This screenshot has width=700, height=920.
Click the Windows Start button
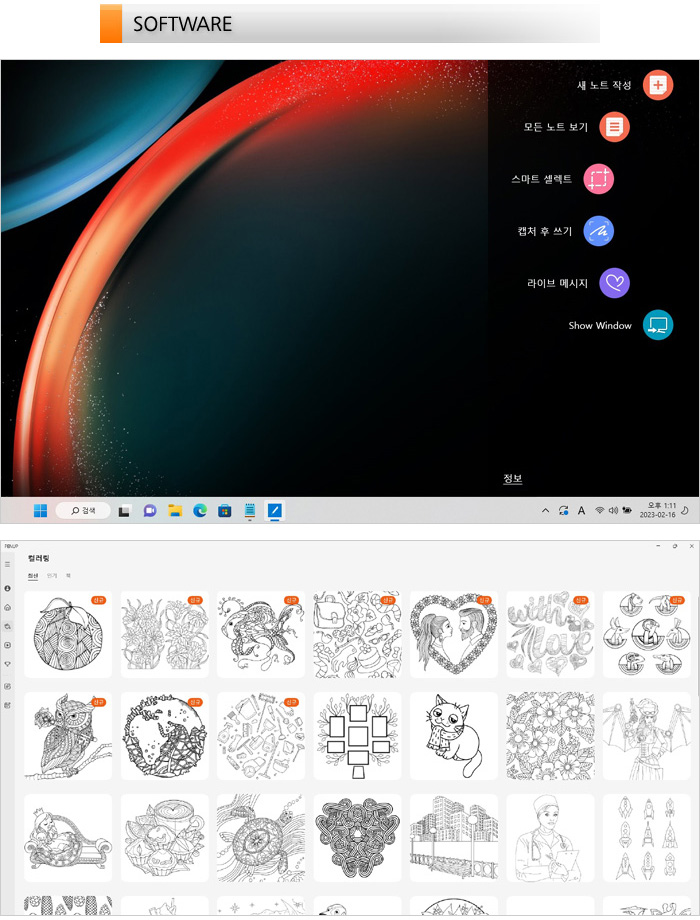point(40,511)
